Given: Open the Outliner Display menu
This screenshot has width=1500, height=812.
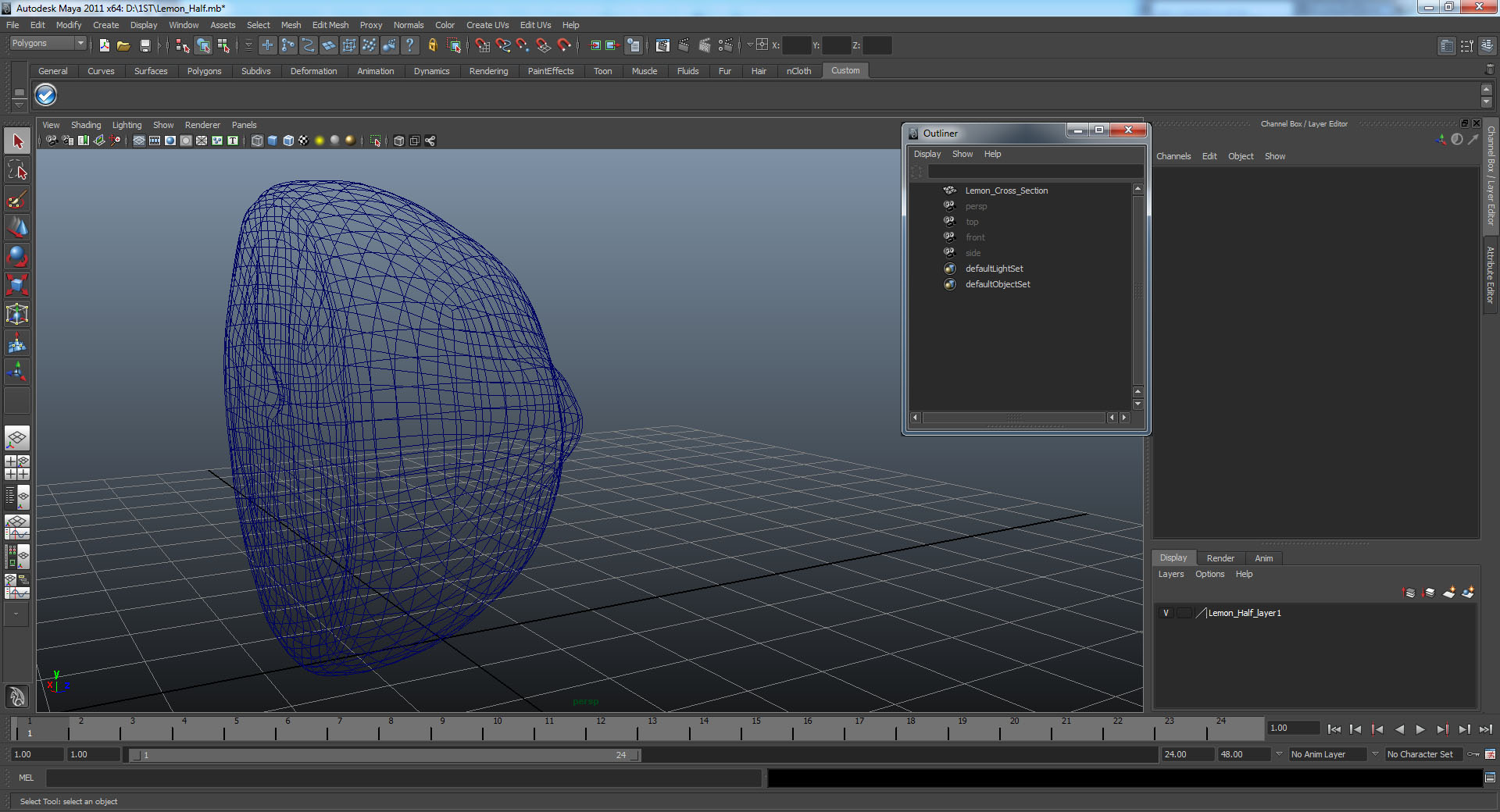Looking at the screenshot, I should pos(927,154).
